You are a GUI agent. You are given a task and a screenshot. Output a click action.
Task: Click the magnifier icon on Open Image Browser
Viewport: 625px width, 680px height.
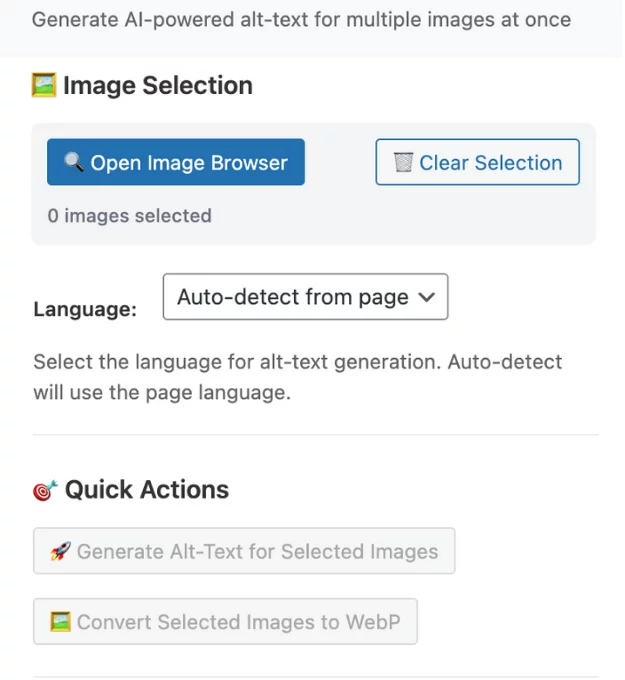74,163
